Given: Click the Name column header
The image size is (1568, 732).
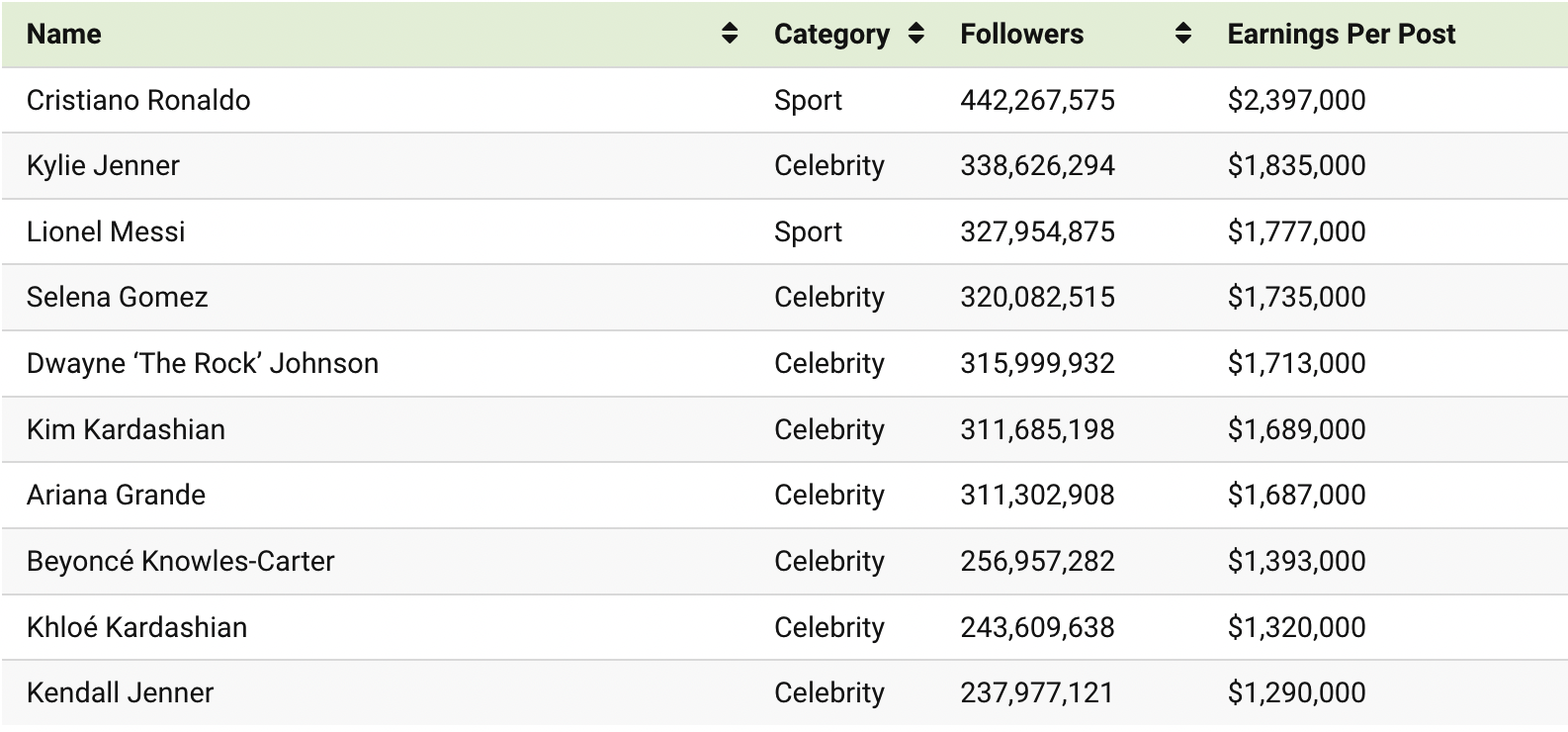Looking at the screenshot, I should click(64, 34).
